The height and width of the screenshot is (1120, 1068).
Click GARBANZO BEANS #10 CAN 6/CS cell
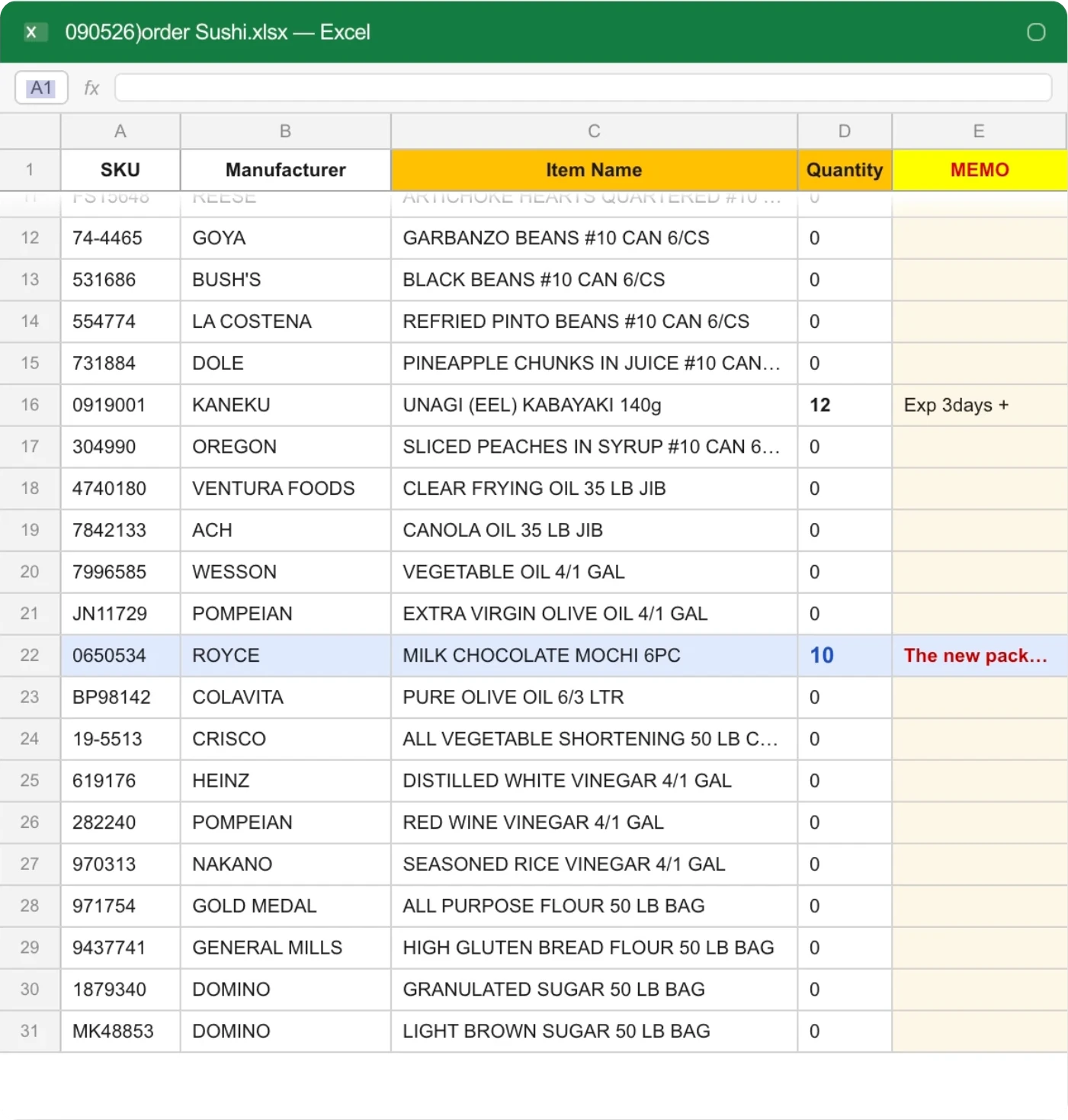coord(595,238)
